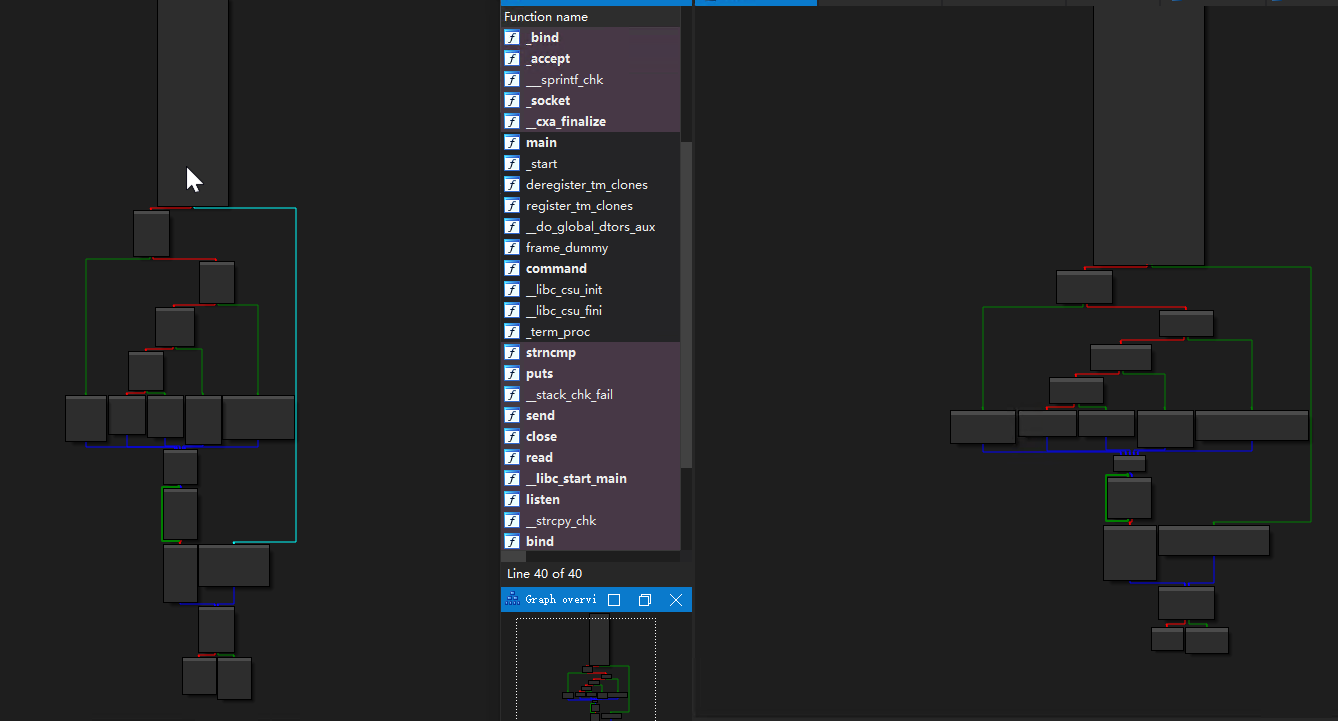The height and width of the screenshot is (721, 1338).
Task: Click the function icon beside _accept
Action: pos(512,59)
